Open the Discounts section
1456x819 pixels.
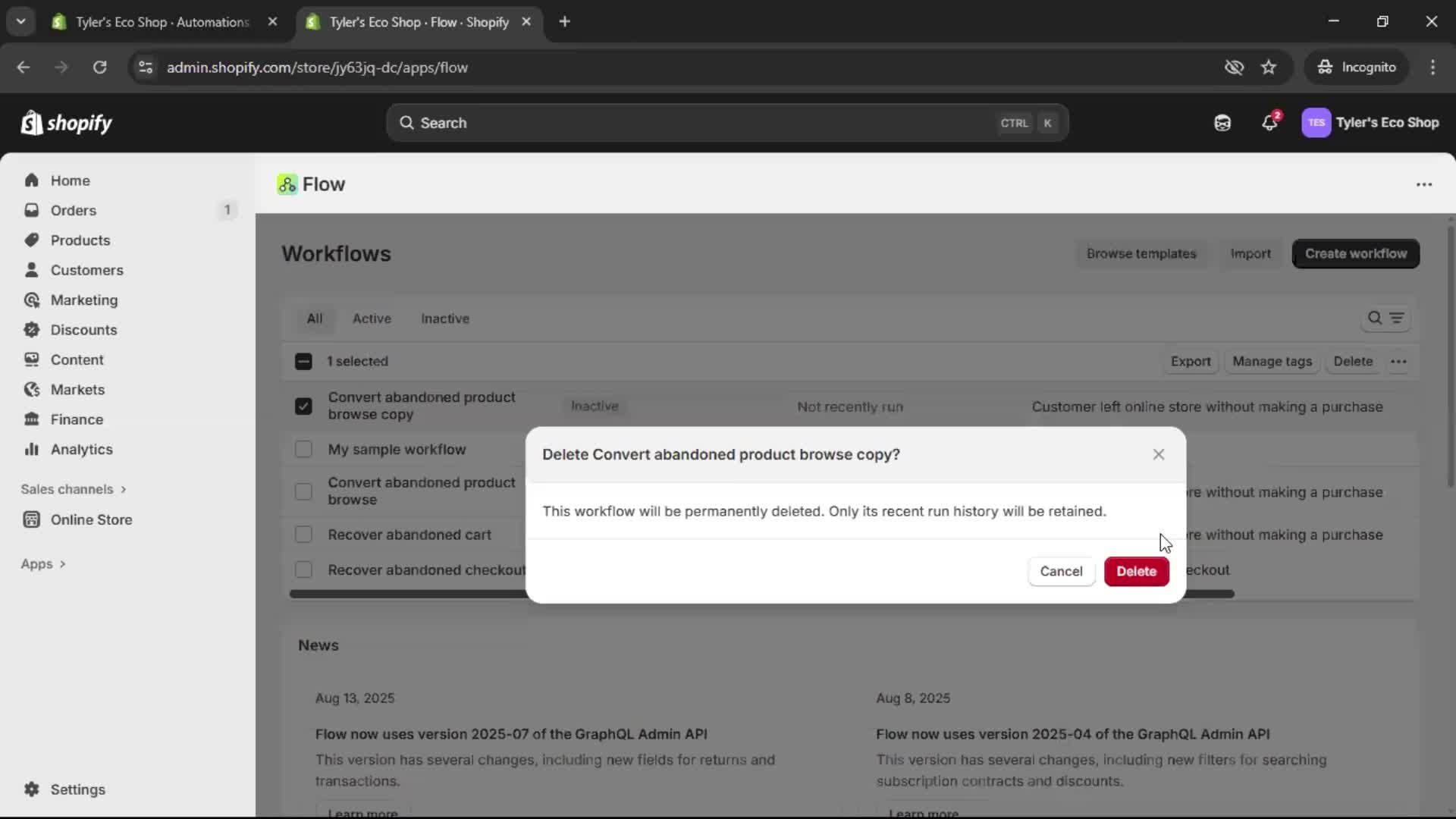click(x=83, y=330)
